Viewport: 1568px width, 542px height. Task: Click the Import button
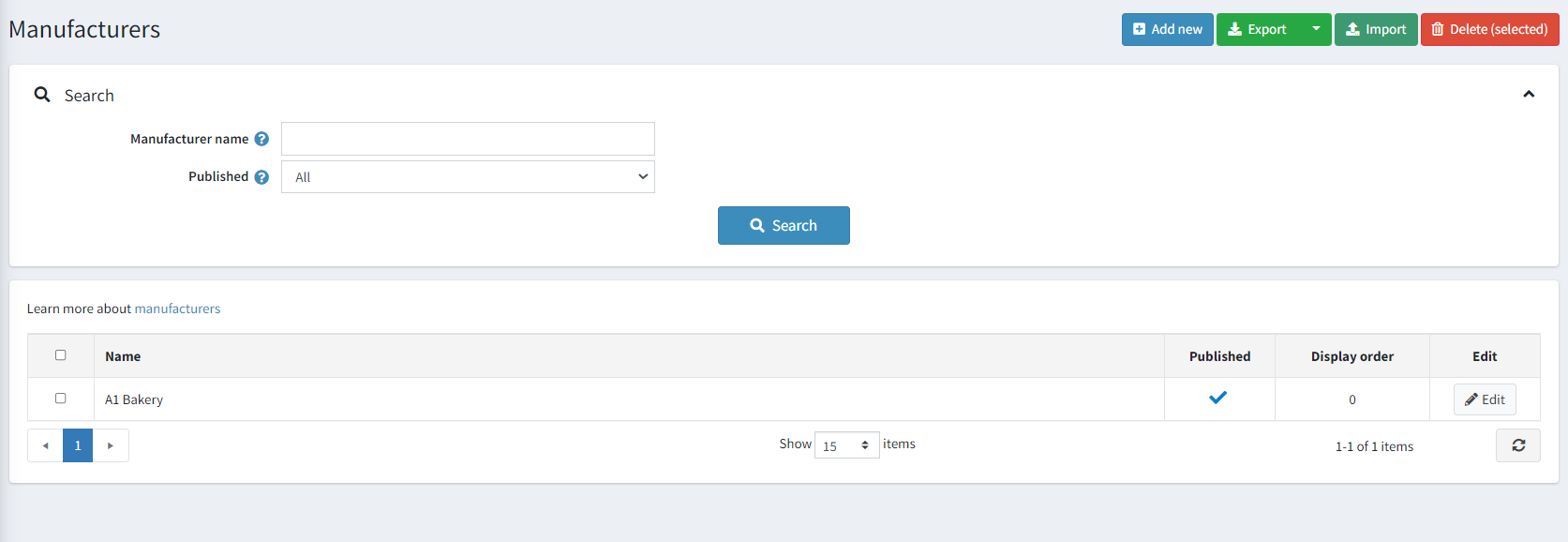pos(1375,29)
